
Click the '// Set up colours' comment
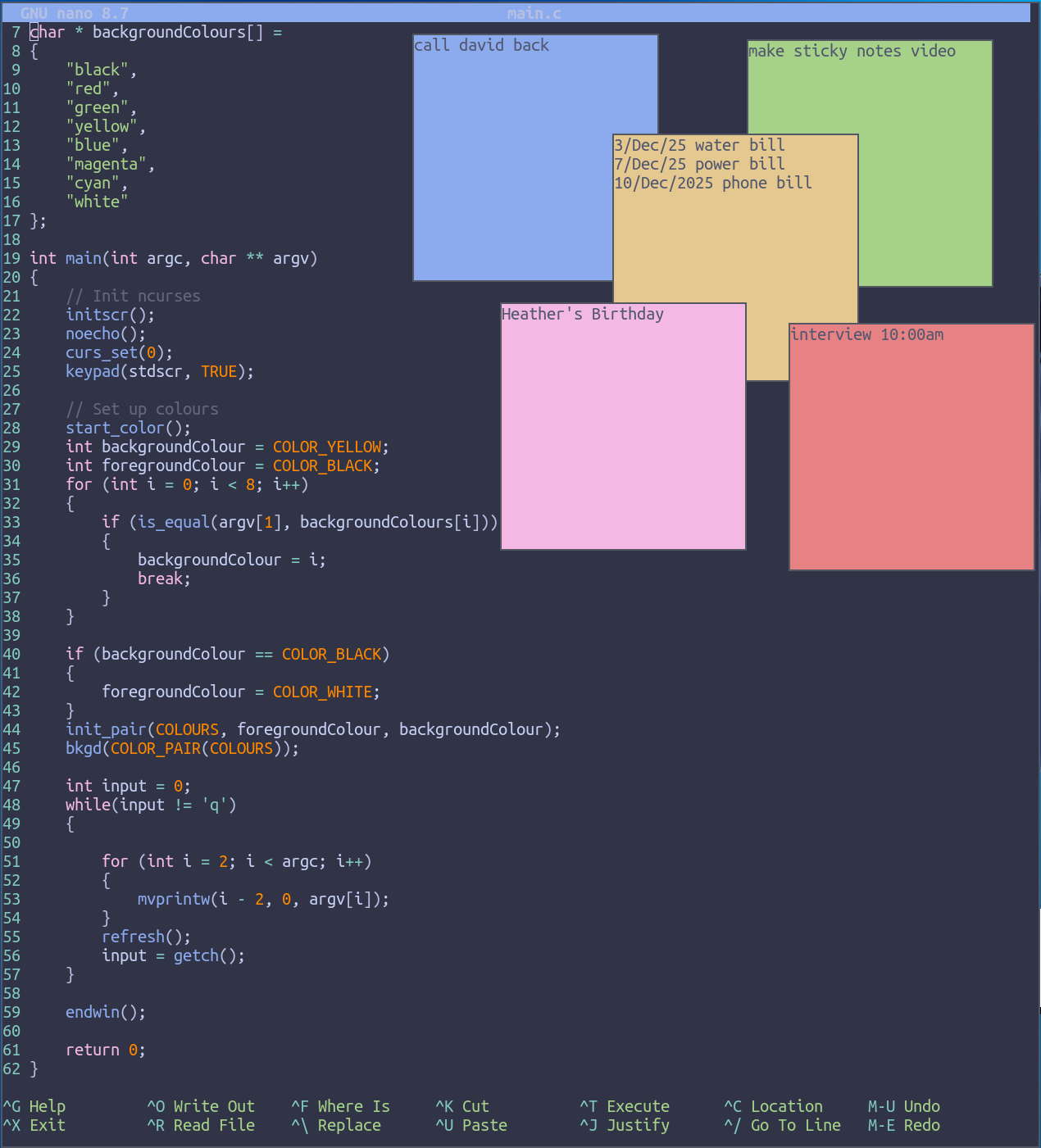point(142,409)
